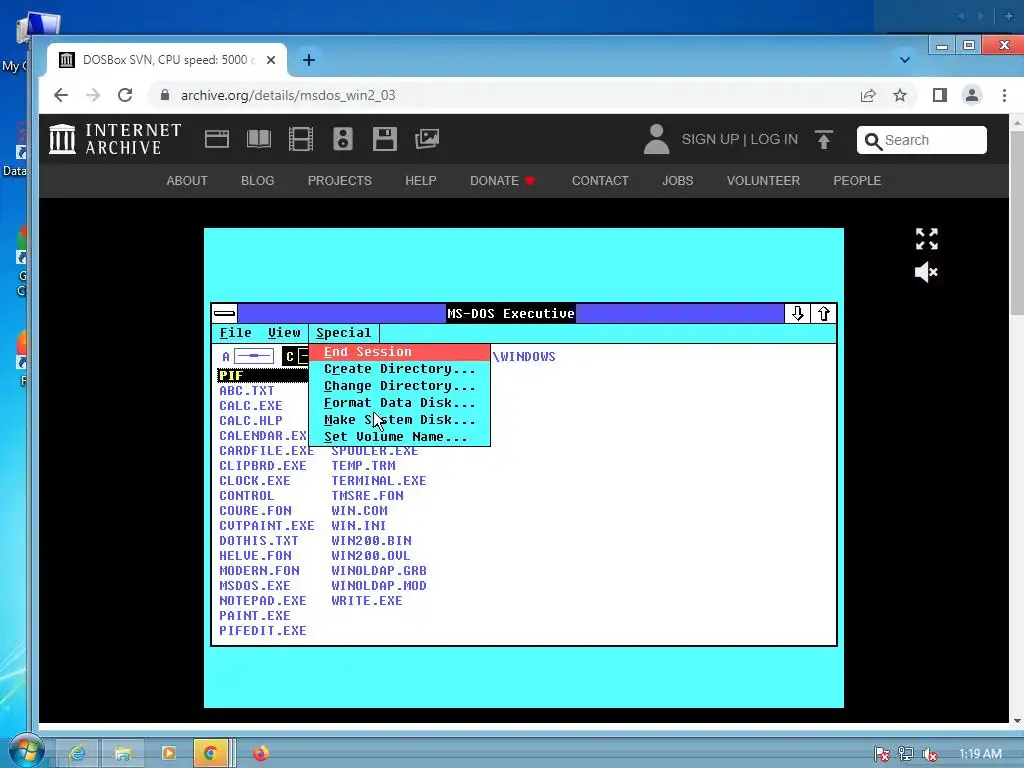Viewport: 1024px width, 768px height.
Task: Choose Make System Disk... menu item
Action: [399, 420]
